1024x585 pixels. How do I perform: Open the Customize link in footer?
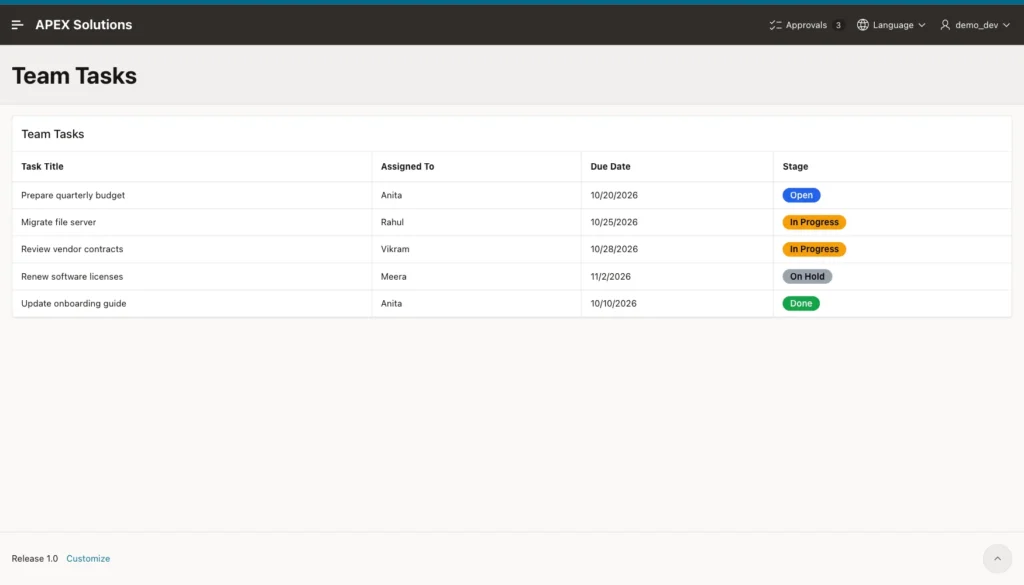88,558
